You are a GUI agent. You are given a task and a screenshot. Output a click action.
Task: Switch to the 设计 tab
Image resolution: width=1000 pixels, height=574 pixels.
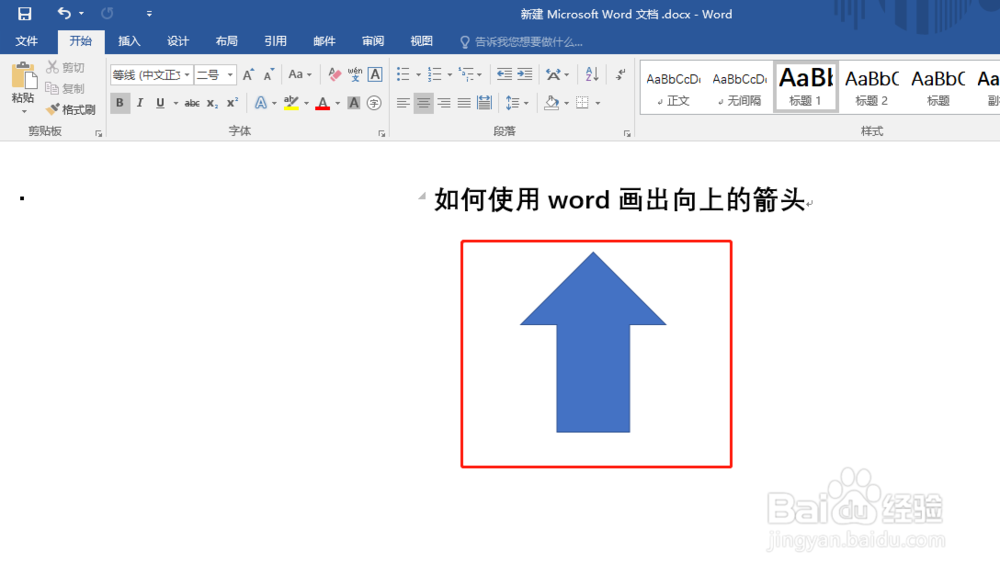click(178, 41)
